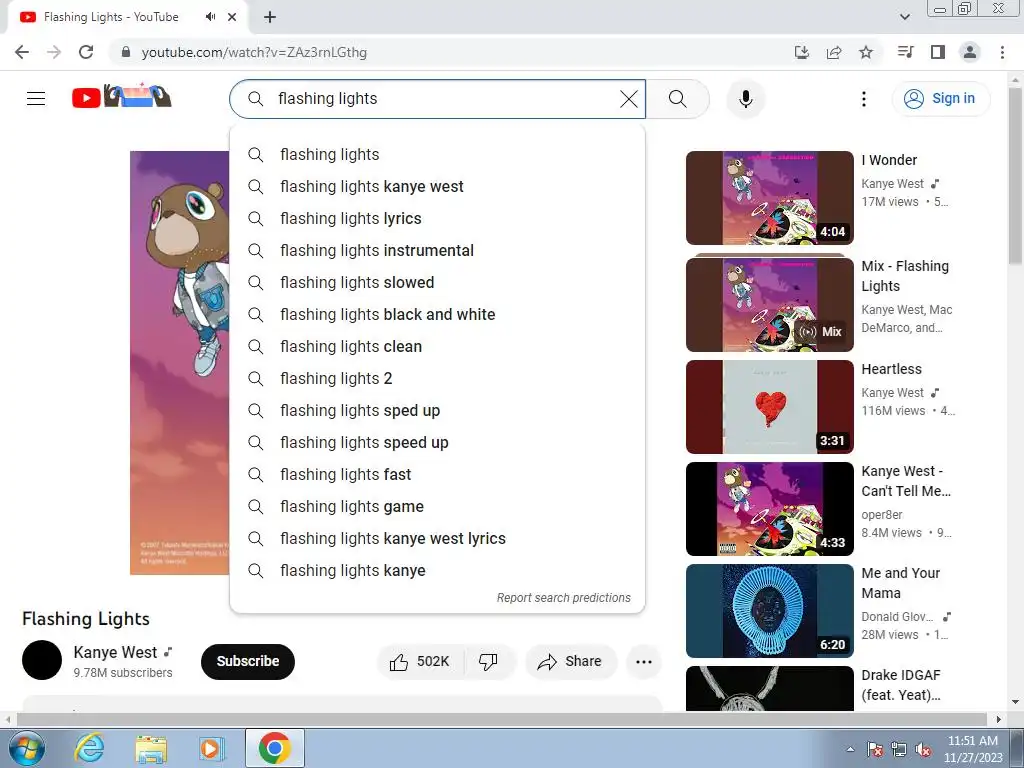
Task: Click the flashing lights search field
Action: (438, 99)
